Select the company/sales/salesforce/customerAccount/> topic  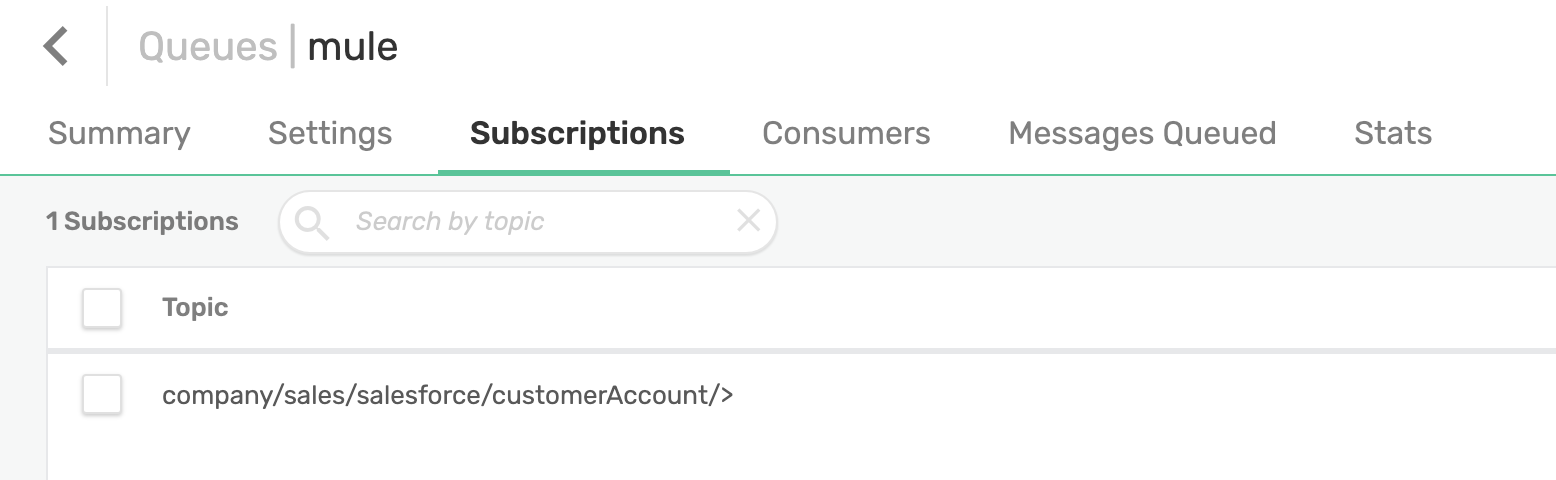click(448, 396)
